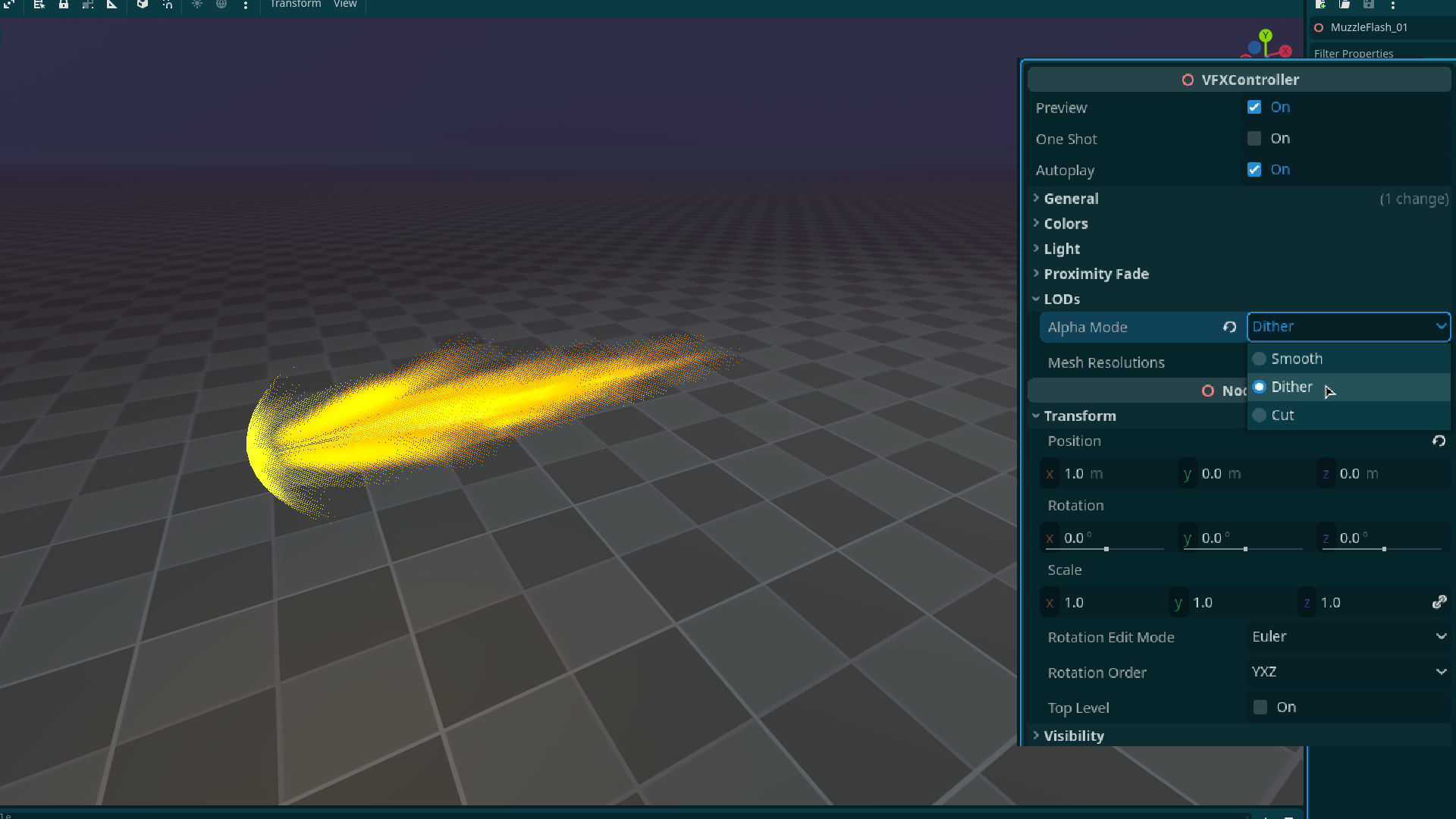The width and height of the screenshot is (1456, 819).
Task: Reset Position with the revert arrow icon
Action: [x=1439, y=441]
